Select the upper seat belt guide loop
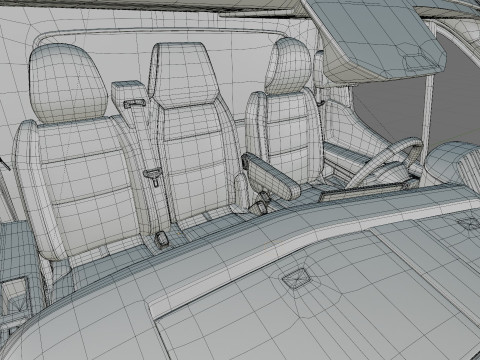Image resolution: width=480 pixels, height=360 pixels. click(135, 104)
